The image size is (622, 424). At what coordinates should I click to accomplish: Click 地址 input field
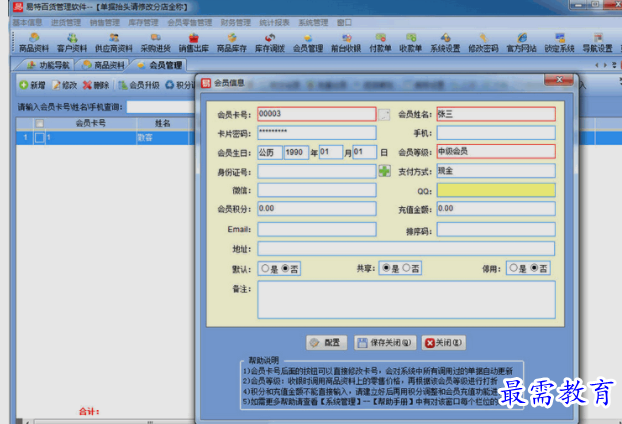coord(406,249)
